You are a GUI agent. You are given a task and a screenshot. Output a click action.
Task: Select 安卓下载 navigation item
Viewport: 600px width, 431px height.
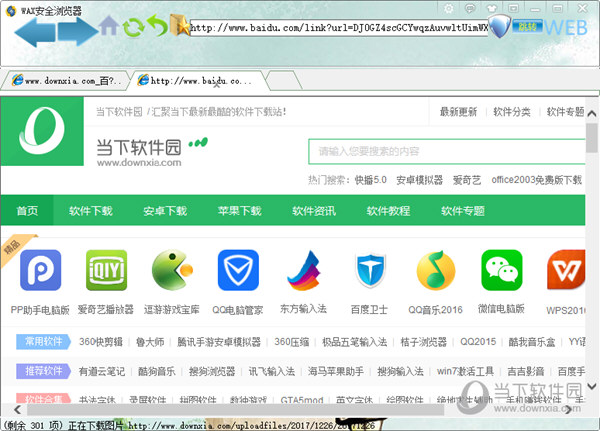click(165, 210)
